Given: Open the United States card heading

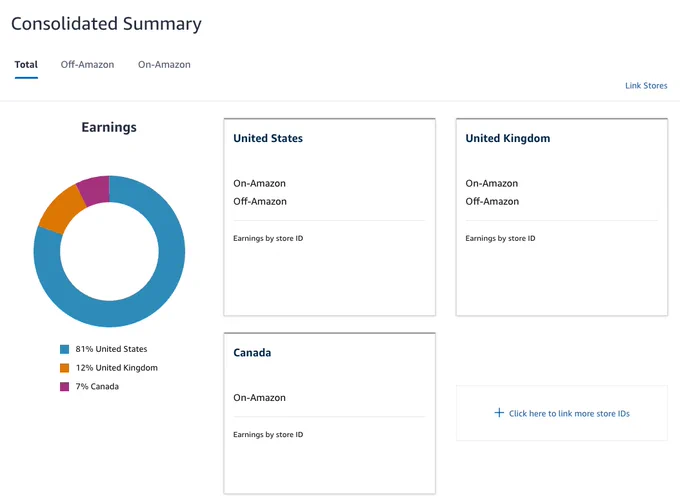Looking at the screenshot, I should point(268,138).
